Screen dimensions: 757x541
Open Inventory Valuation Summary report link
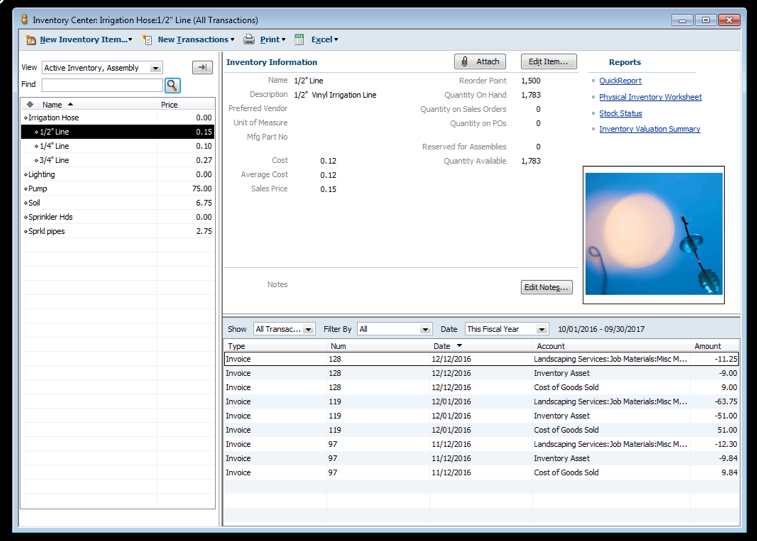point(650,129)
